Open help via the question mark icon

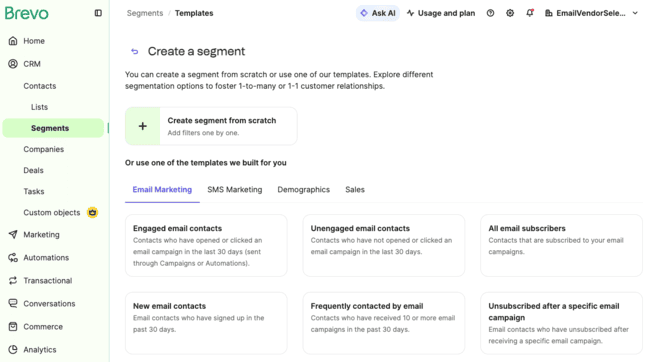click(490, 13)
